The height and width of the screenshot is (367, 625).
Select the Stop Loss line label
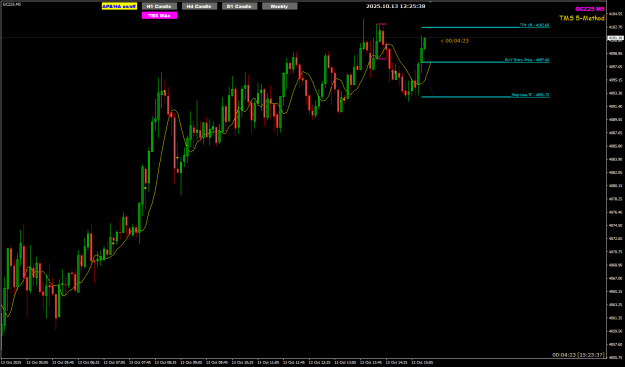[x=530, y=95]
